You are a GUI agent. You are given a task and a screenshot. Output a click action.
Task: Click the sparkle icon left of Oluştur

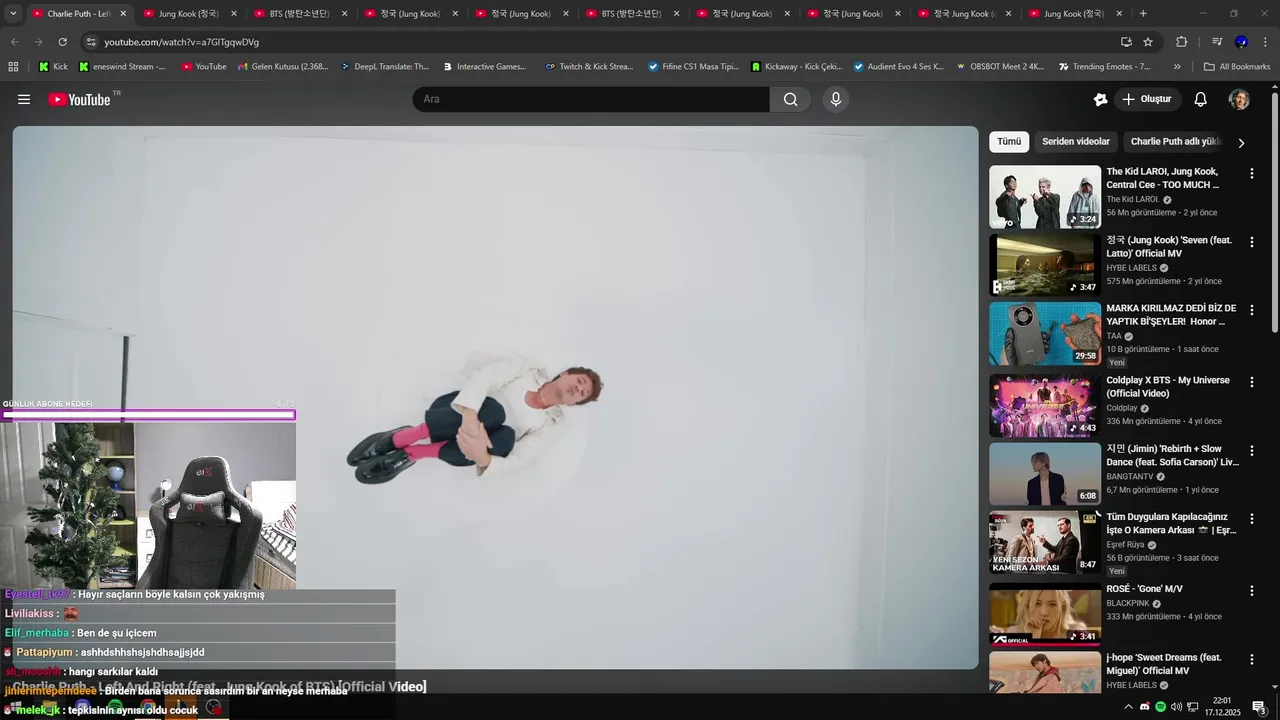click(x=1100, y=99)
